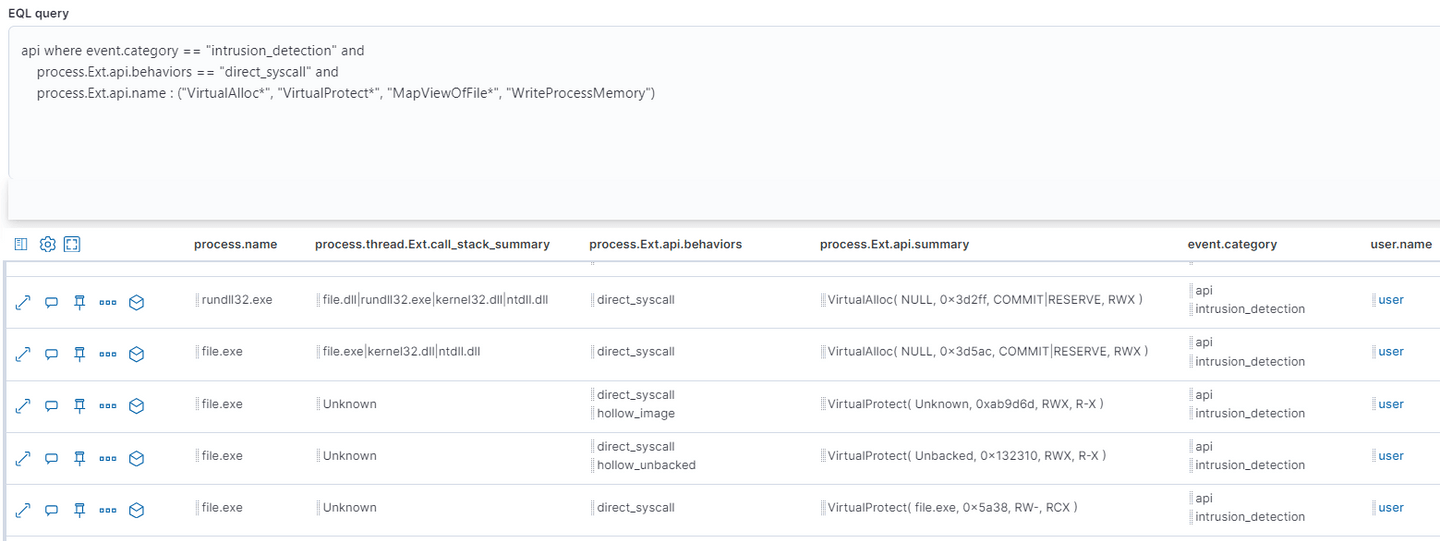Open analyzer for the hollow_unbacked event row
The width and height of the screenshot is (1440, 541).
point(137,458)
